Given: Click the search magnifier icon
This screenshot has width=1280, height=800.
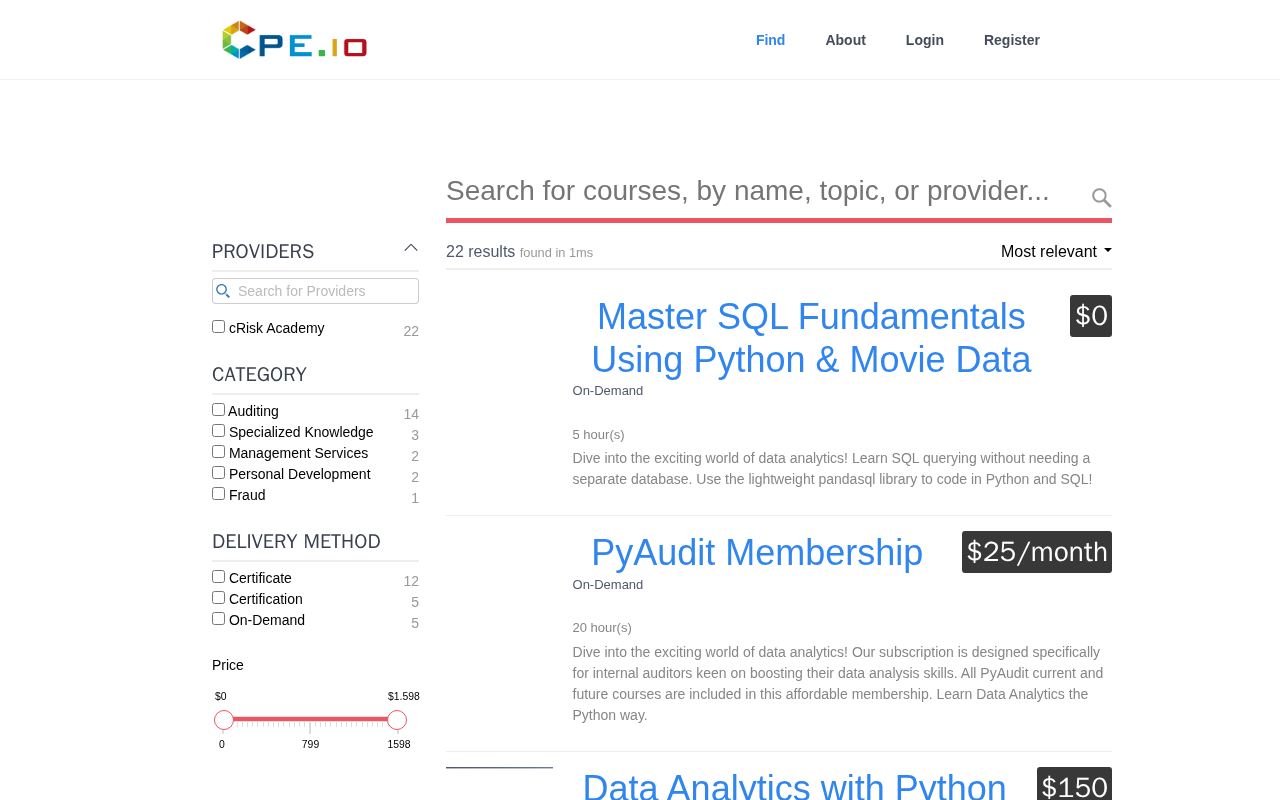Looking at the screenshot, I should [1101, 198].
